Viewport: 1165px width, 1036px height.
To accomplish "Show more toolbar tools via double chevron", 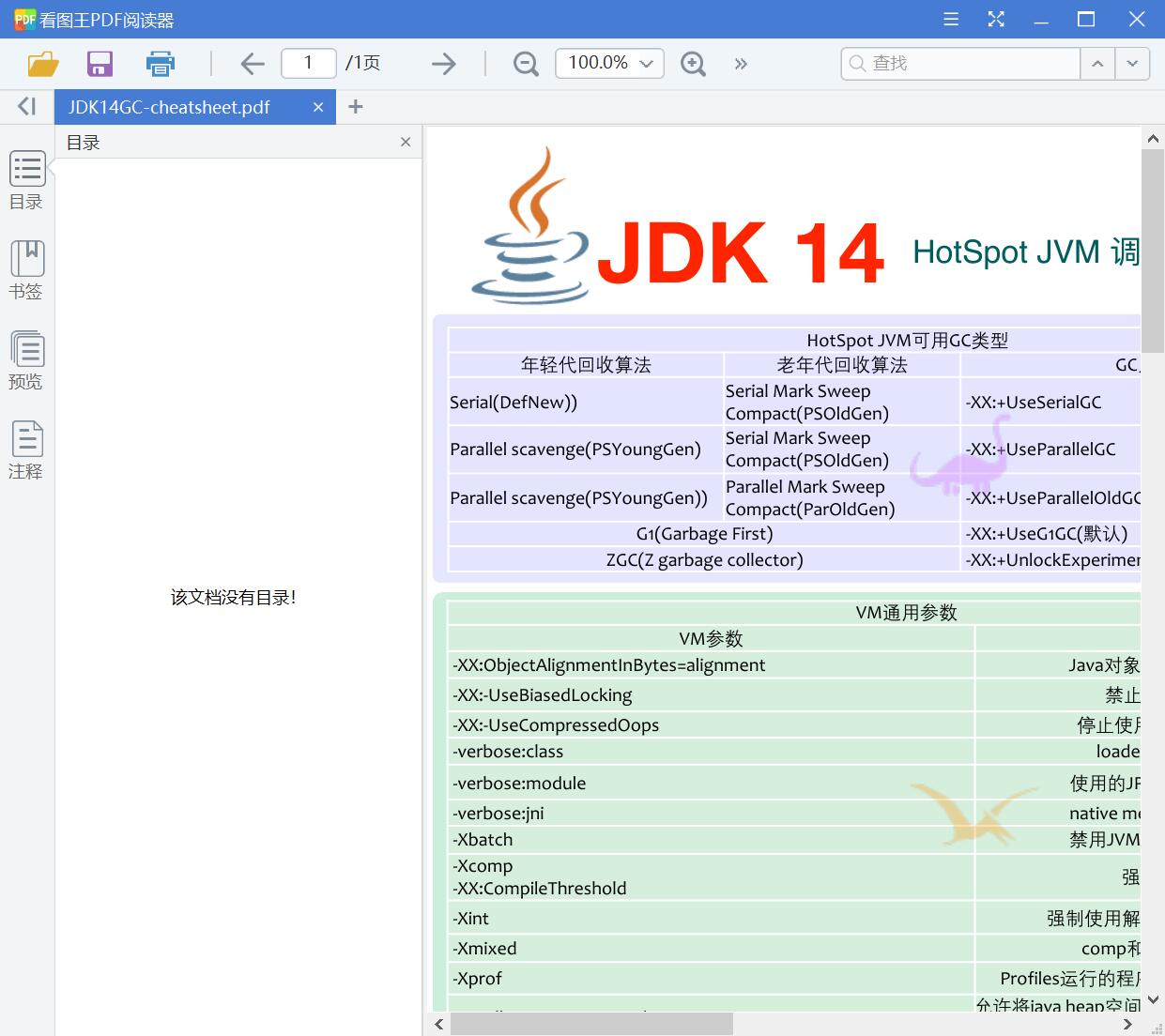I will [x=741, y=64].
